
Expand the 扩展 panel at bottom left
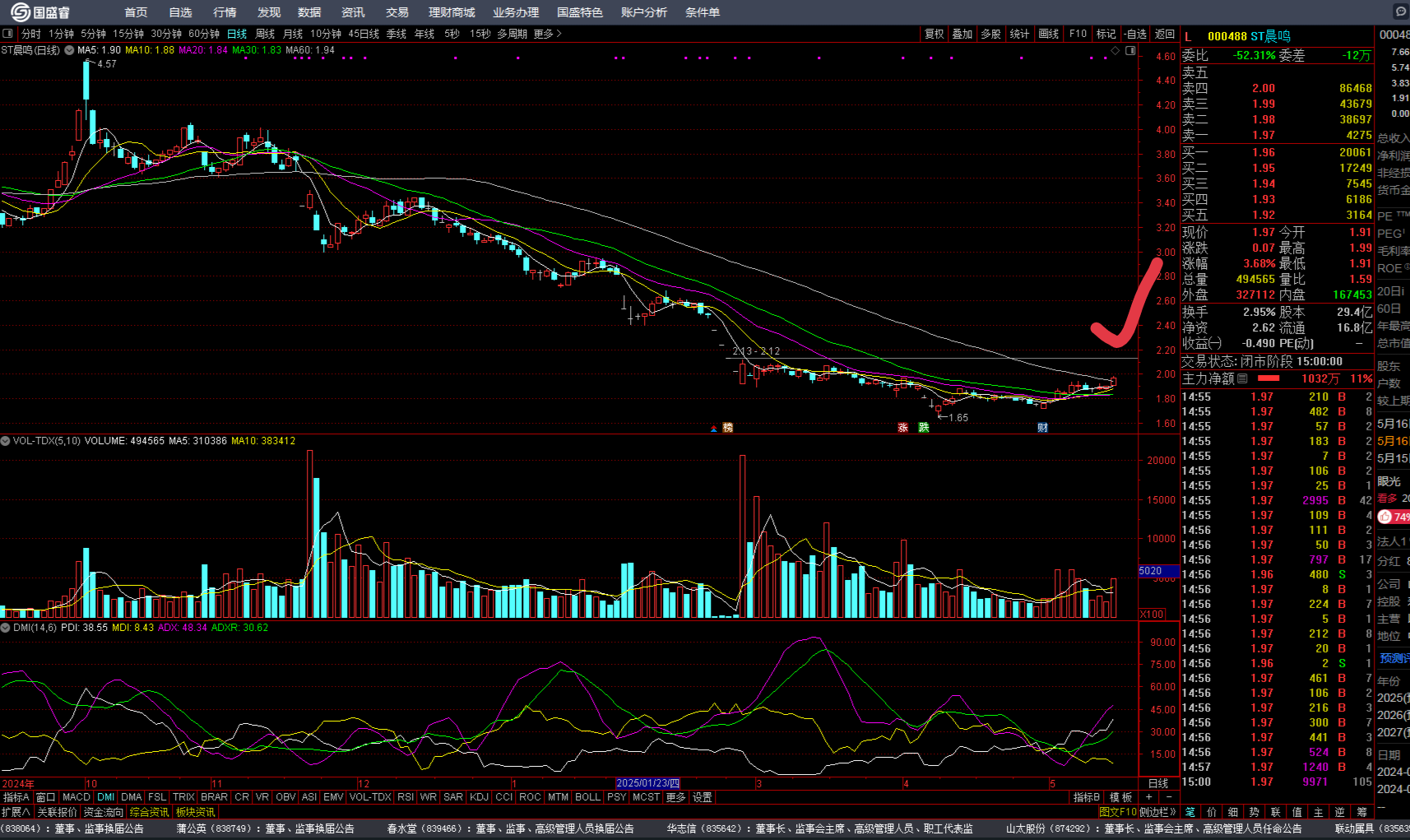pyautogui.click(x=16, y=812)
